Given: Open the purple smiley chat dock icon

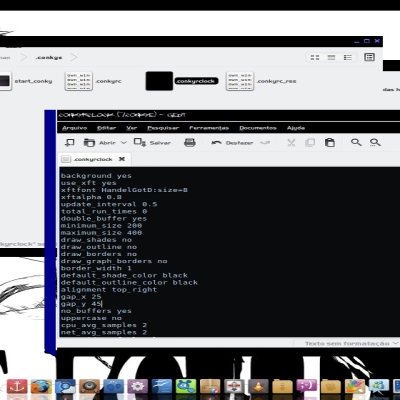Looking at the screenshot, I should (x=306, y=387).
